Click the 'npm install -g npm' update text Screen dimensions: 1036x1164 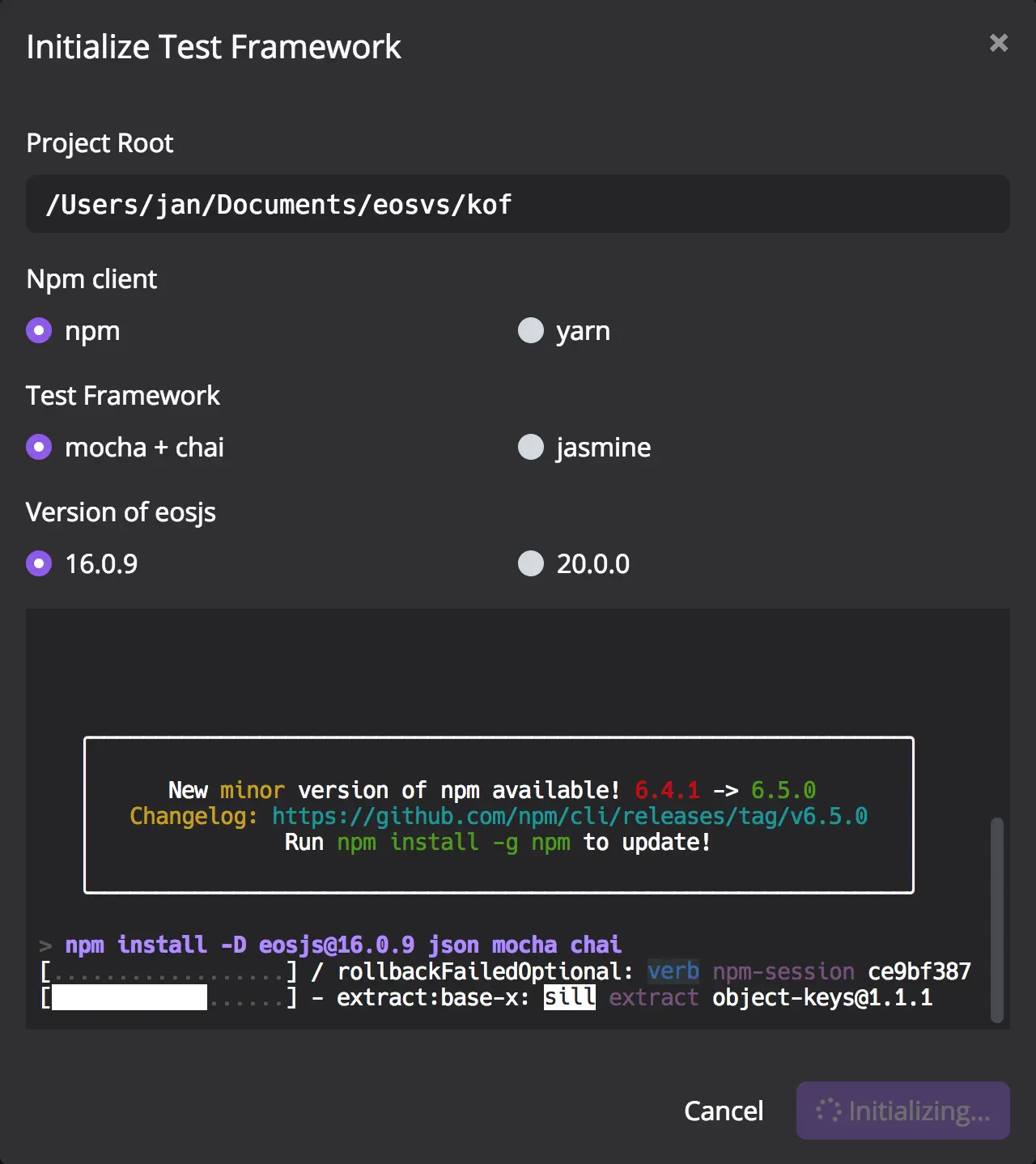coord(453,842)
